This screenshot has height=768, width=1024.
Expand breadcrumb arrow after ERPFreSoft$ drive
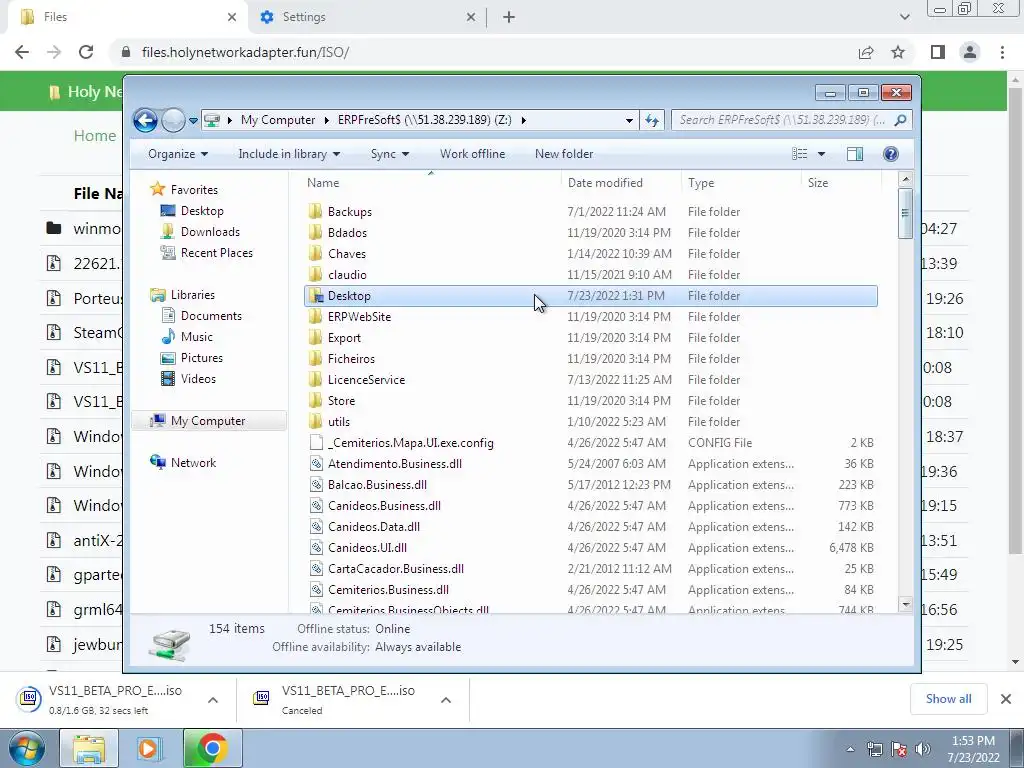click(524, 120)
